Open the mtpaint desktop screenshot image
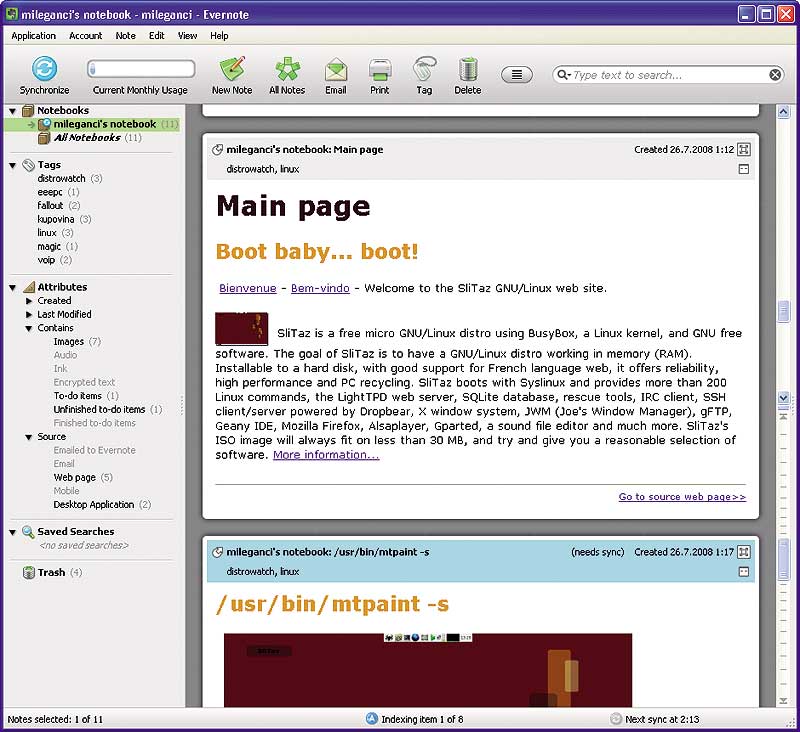800x732 pixels. click(x=428, y=670)
